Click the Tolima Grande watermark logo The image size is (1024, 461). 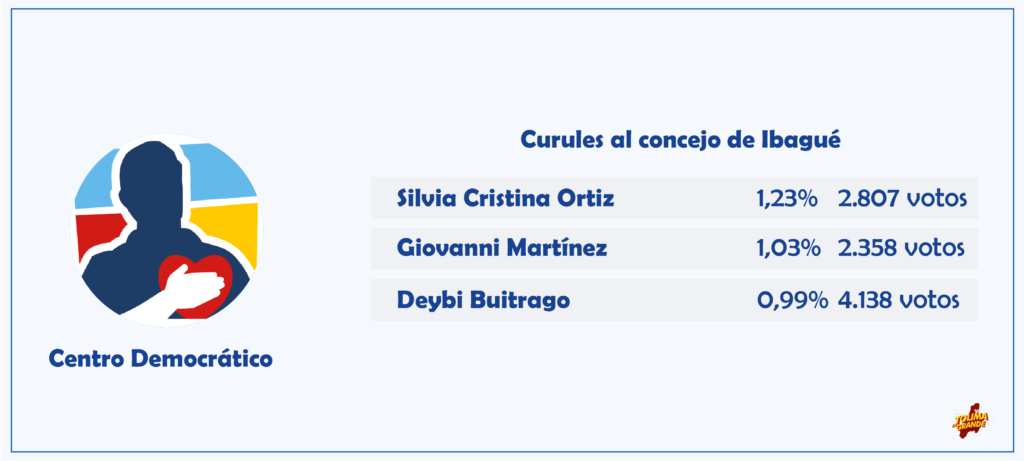(971, 420)
